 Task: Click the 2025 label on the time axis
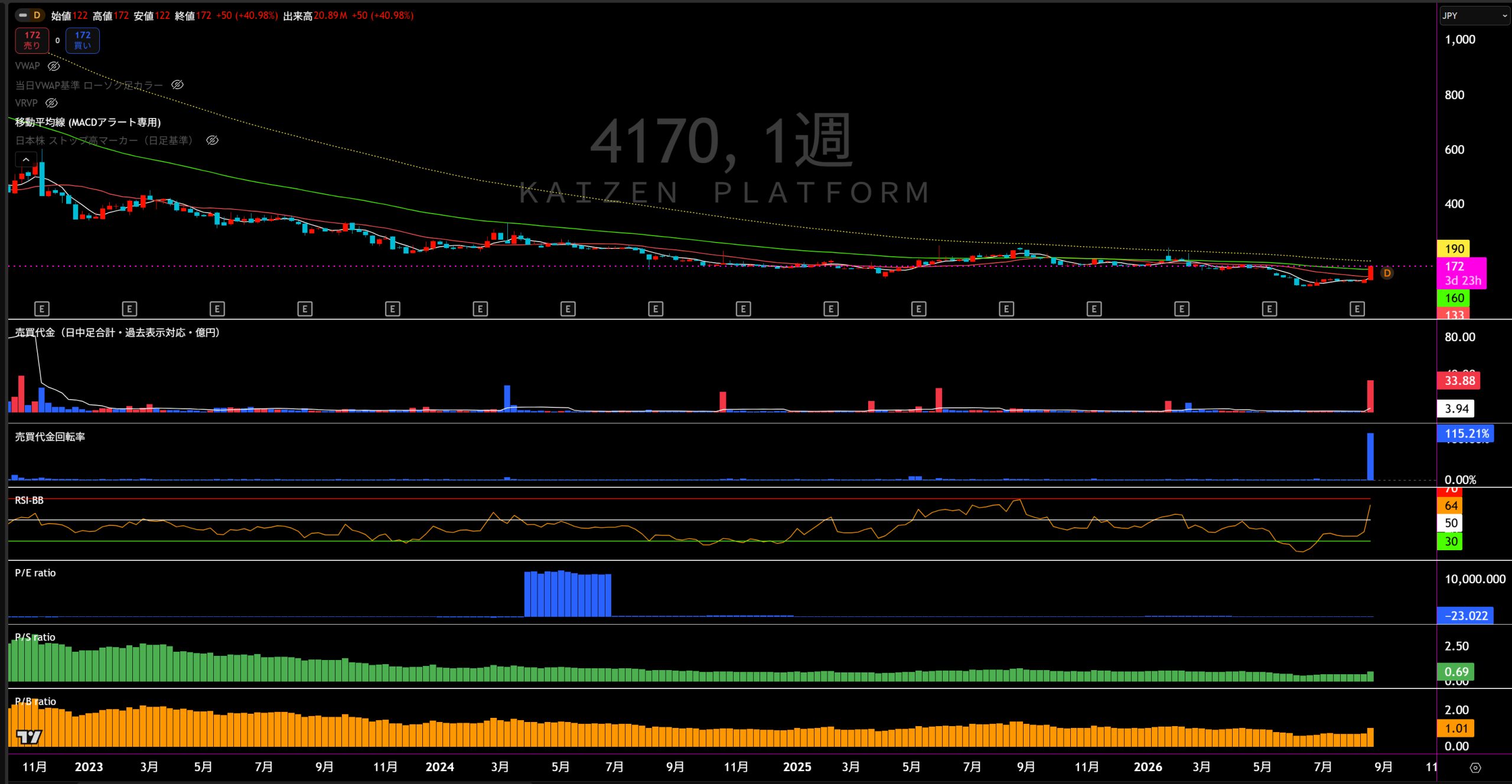pos(797,767)
